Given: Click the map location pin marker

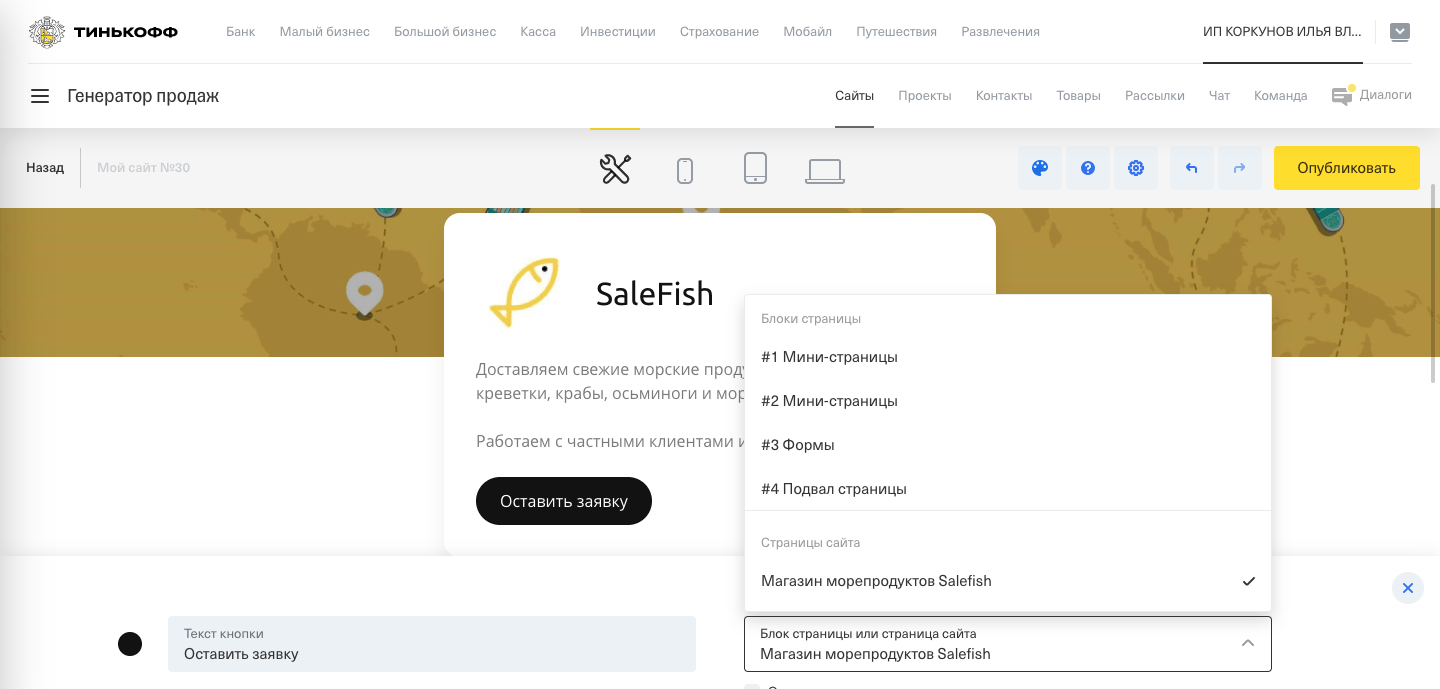Looking at the screenshot, I should coord(364,294).
